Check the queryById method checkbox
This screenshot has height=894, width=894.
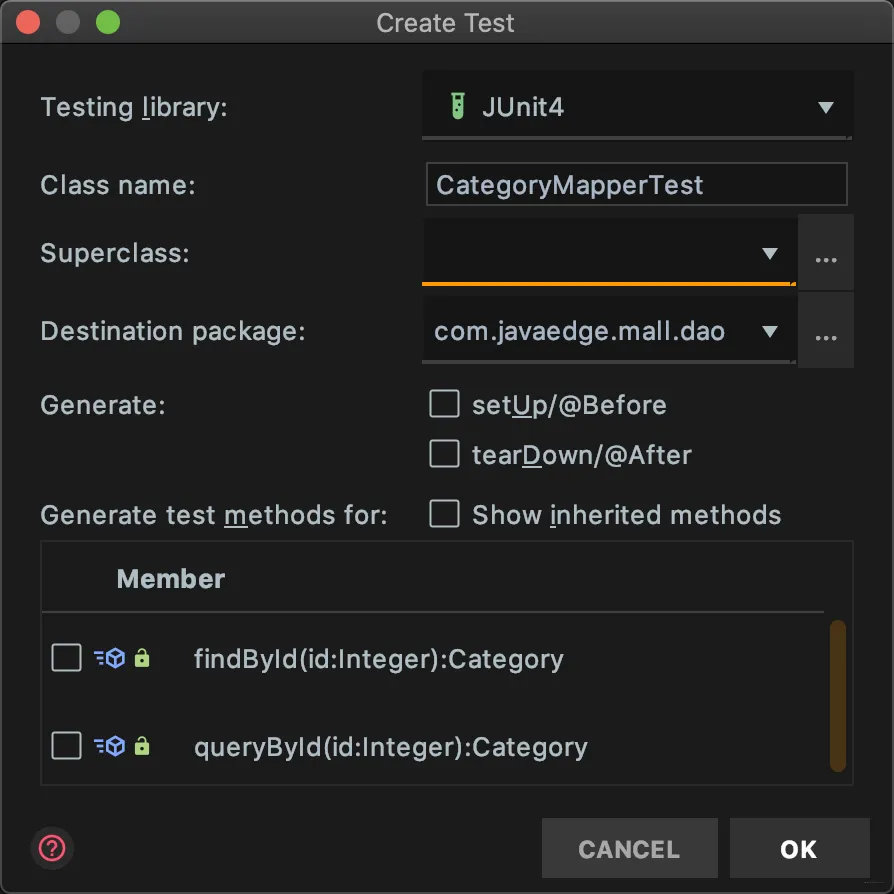(66, 746)
